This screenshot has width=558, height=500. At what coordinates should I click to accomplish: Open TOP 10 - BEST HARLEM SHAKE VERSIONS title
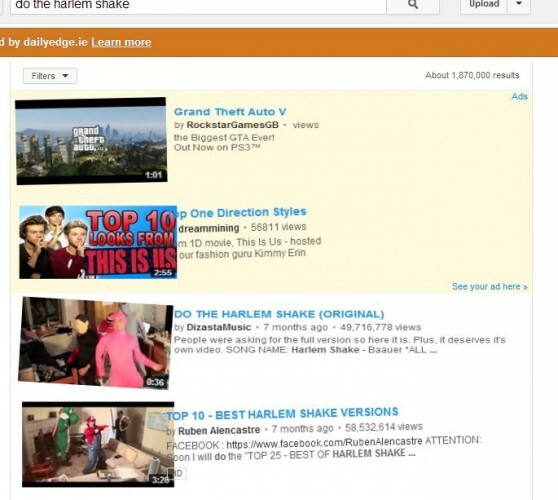coord(282,414)
